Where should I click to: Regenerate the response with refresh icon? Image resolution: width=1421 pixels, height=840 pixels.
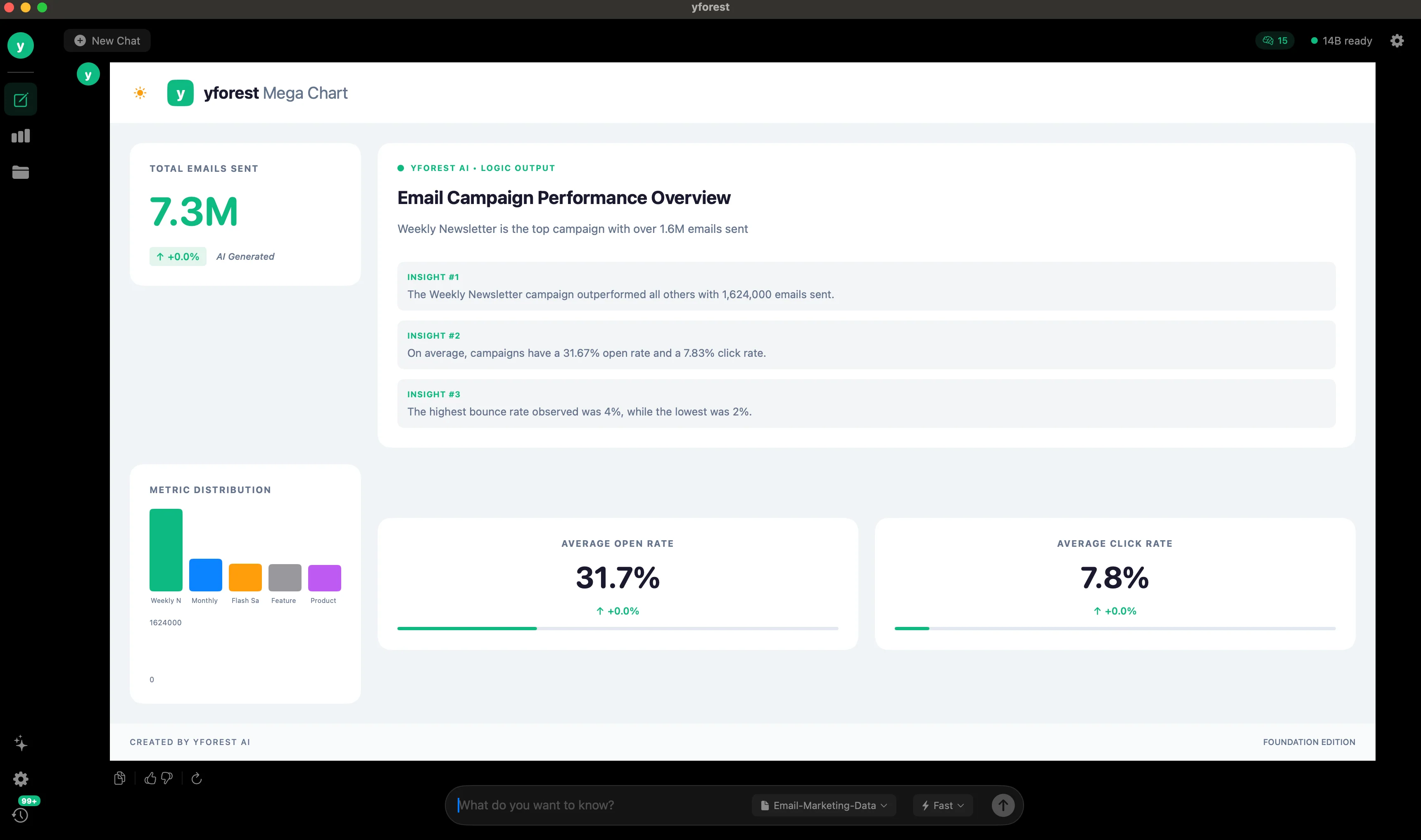(x=197, y=778)
